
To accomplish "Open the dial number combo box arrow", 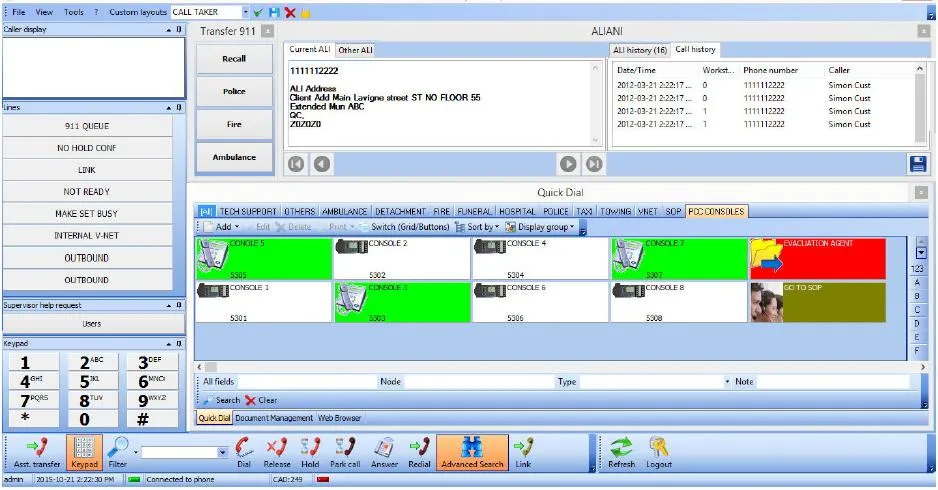I will (x=223, y=452).
